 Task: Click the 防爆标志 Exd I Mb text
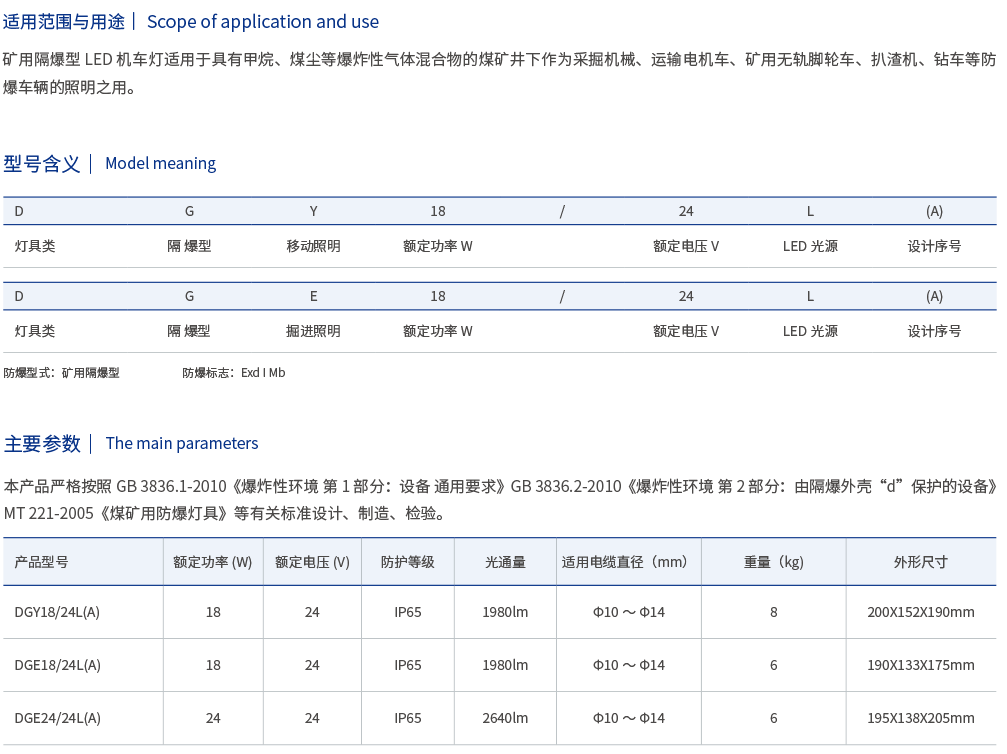[x=234, y=373]
